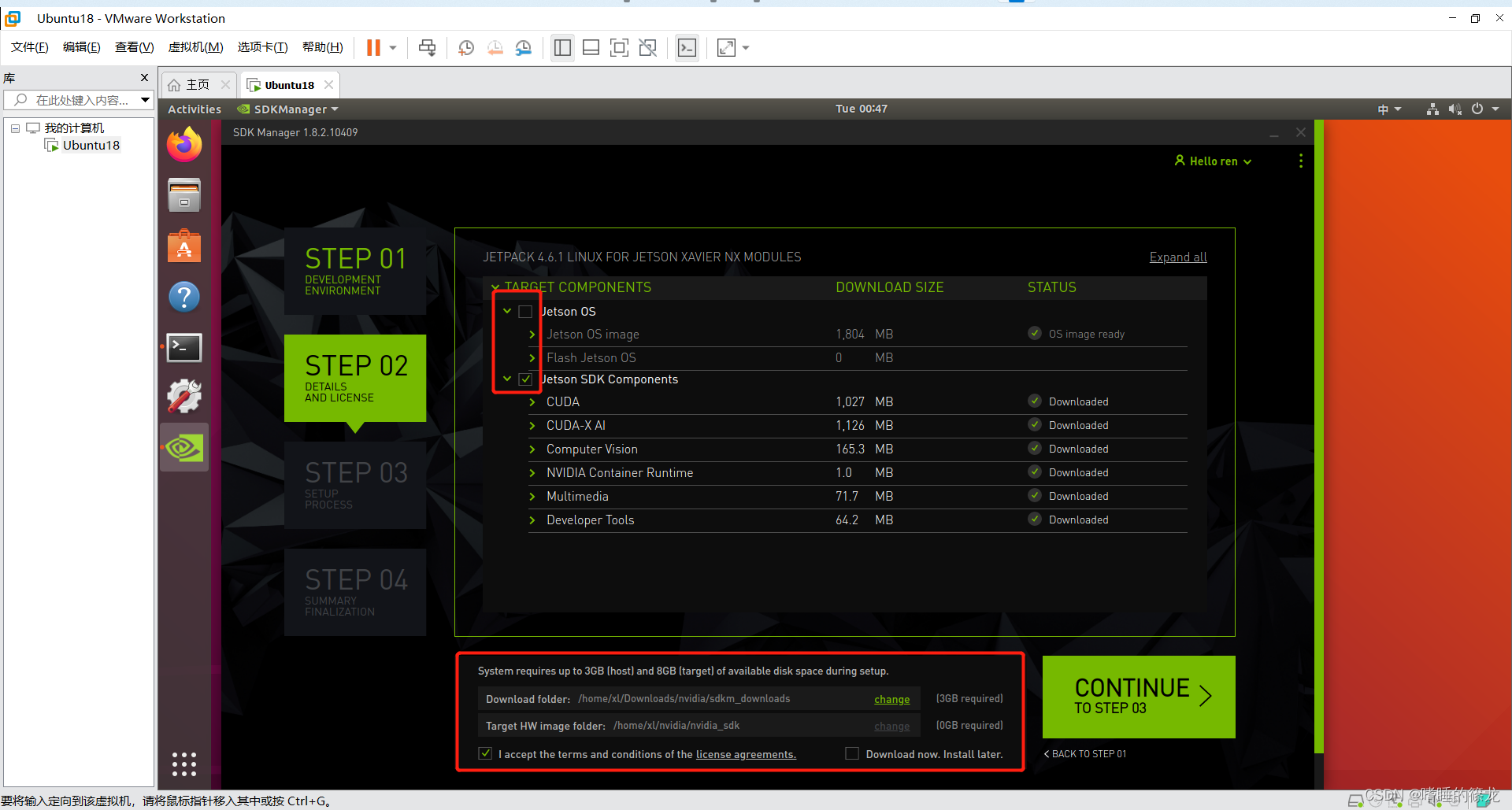
Task: Open the wrench settings tool in dock
Action: [x=184, y=397]
